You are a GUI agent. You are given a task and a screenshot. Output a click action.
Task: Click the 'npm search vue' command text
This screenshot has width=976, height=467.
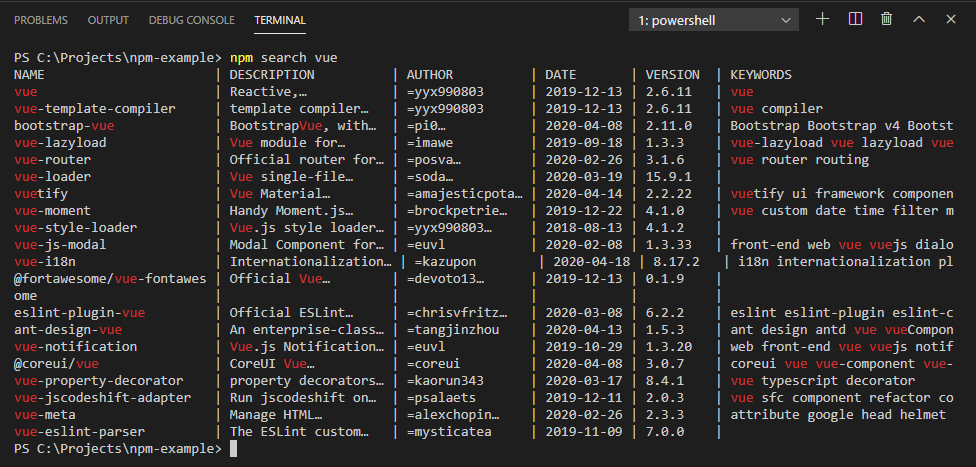pyautogui.click(x=284, y=59)
